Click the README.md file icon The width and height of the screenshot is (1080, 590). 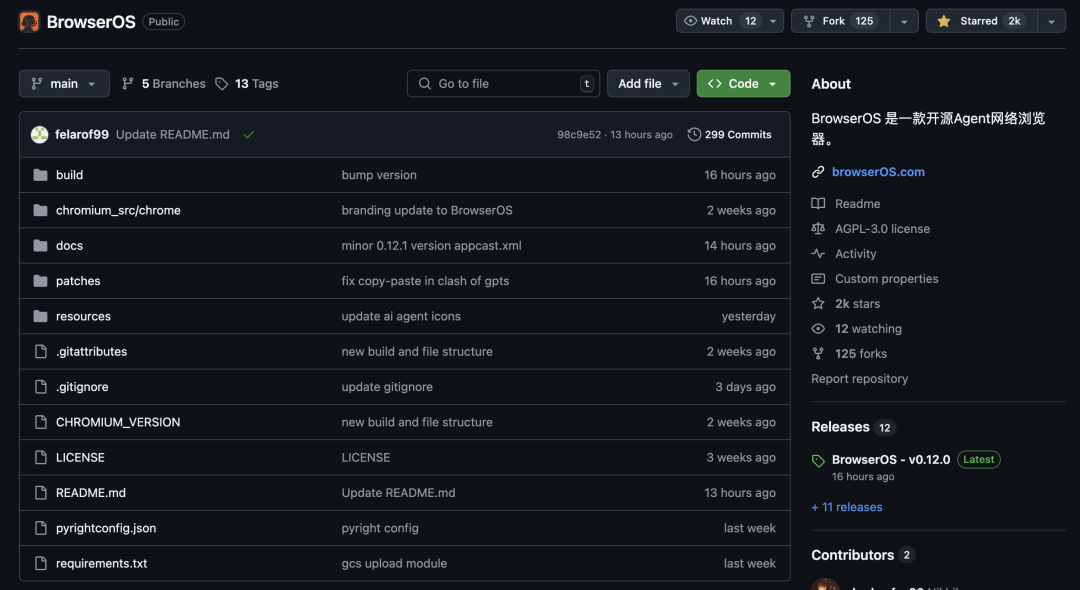(x=41, y=493)
